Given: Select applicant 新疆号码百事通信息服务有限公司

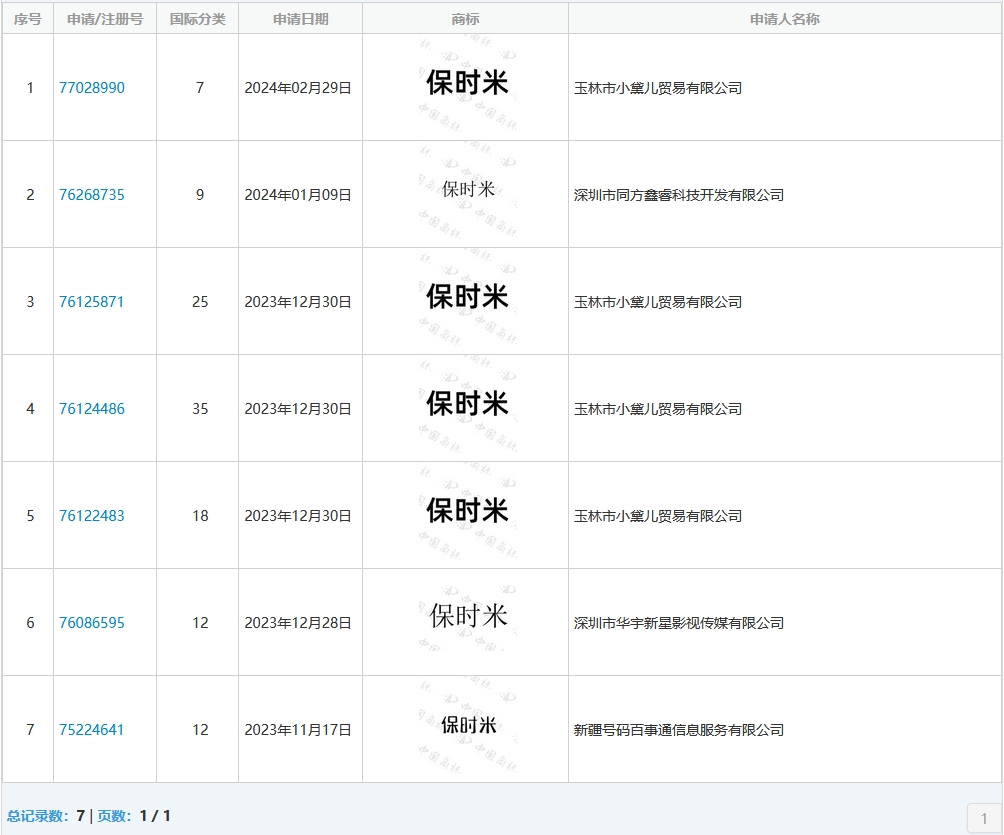Looking at the screenshot, I should click(x=678, y=730).
